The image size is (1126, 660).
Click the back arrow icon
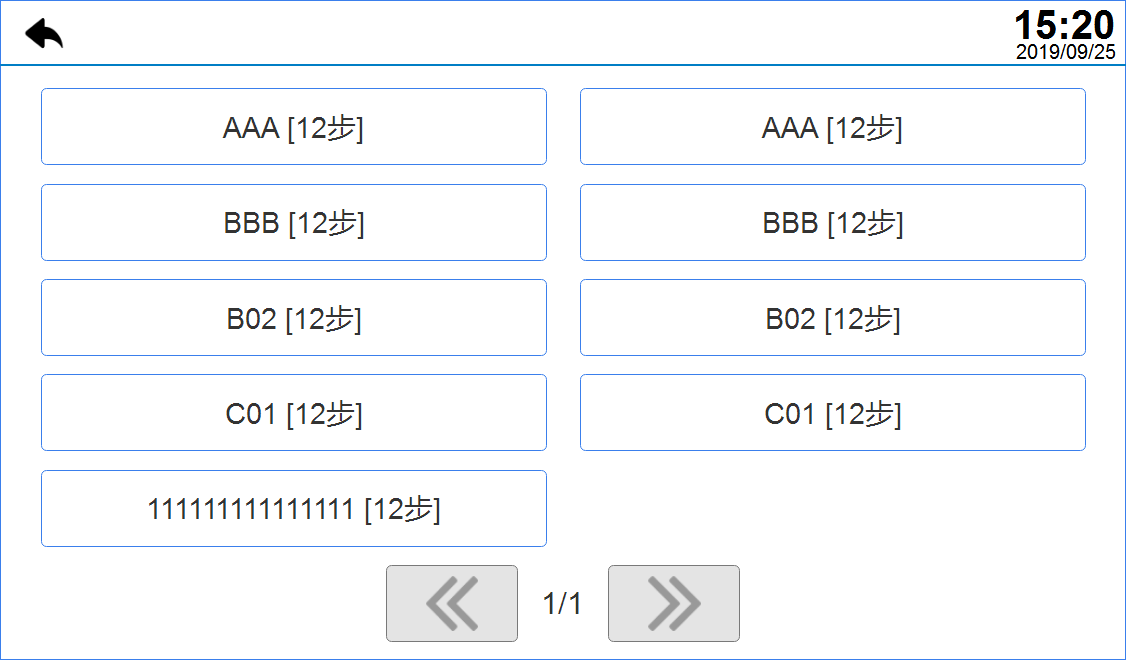click(44, 34)
